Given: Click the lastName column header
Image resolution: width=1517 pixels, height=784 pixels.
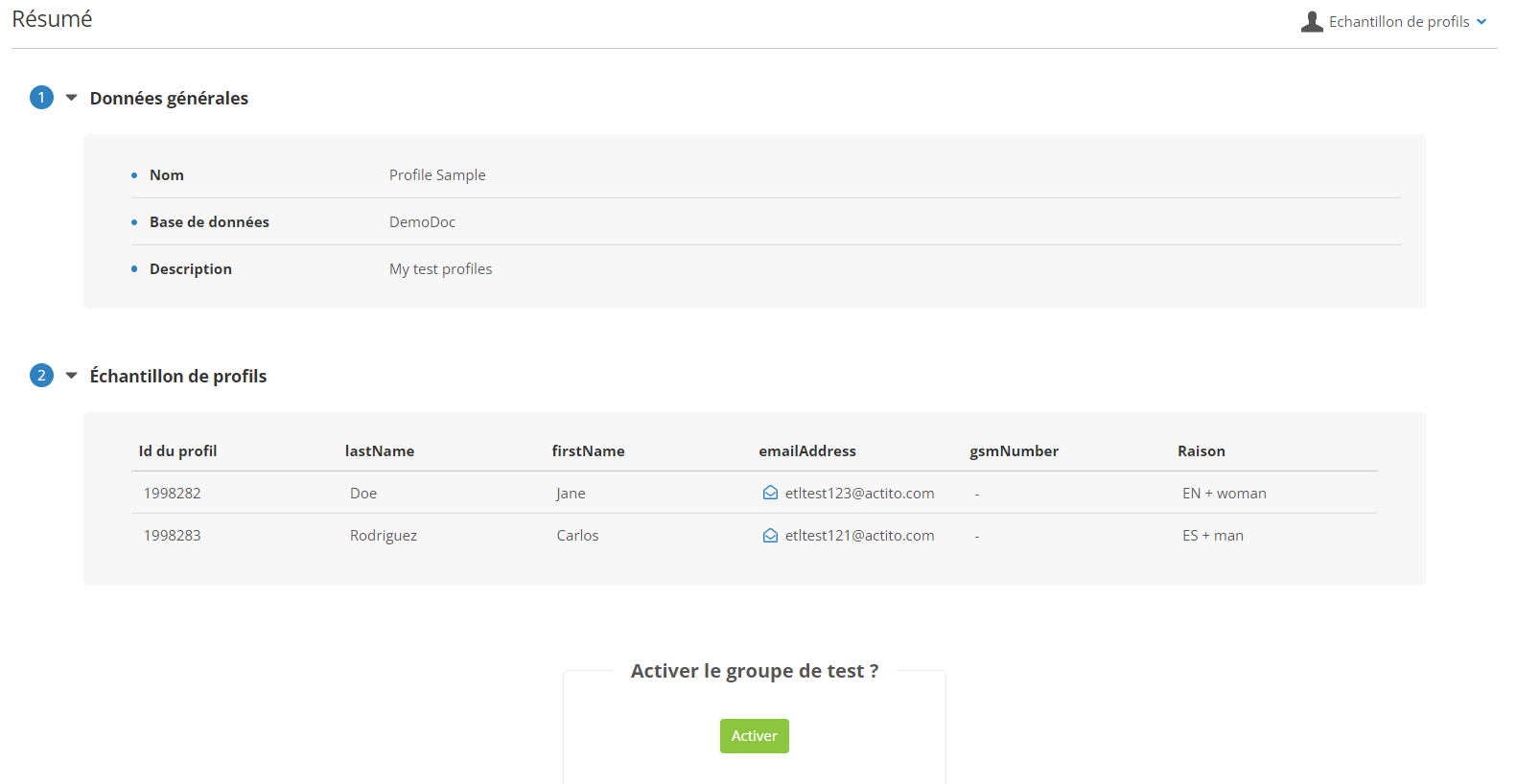Looking at the screenshot, I should (x=380, y=451).
